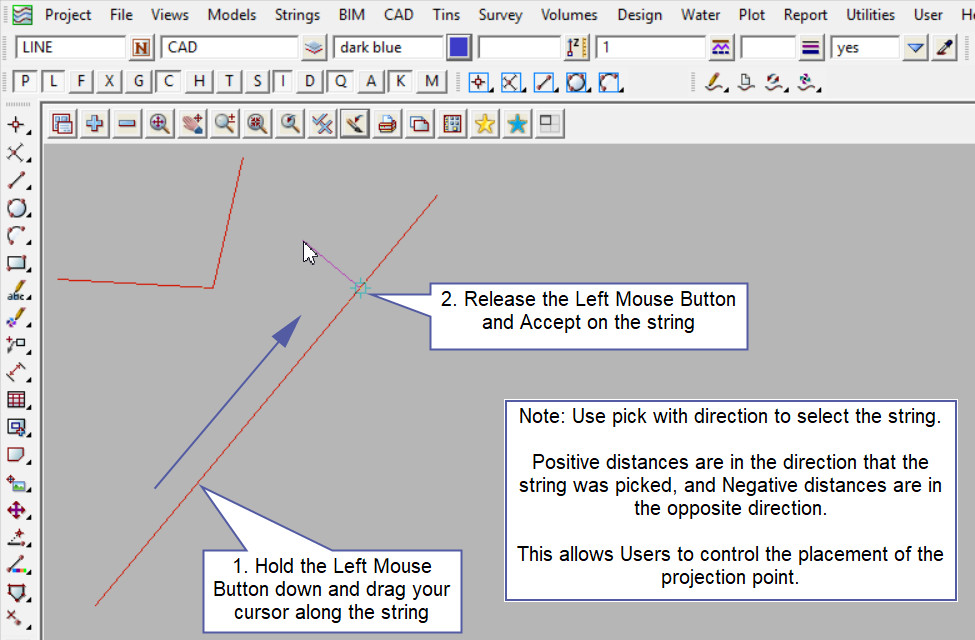Toggle the F snap button
Screen dimensions: 975x640
click(81, 81)
